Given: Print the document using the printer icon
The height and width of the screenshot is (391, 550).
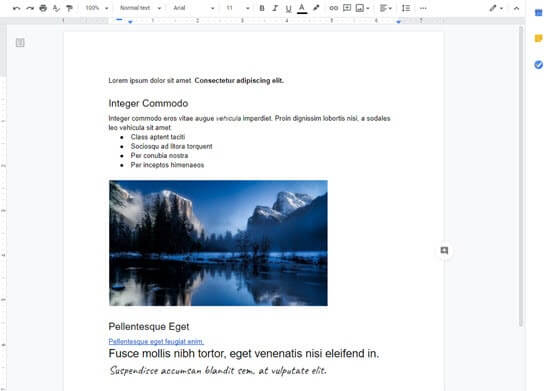Looking at the screenshot, I should click(43, 8).
